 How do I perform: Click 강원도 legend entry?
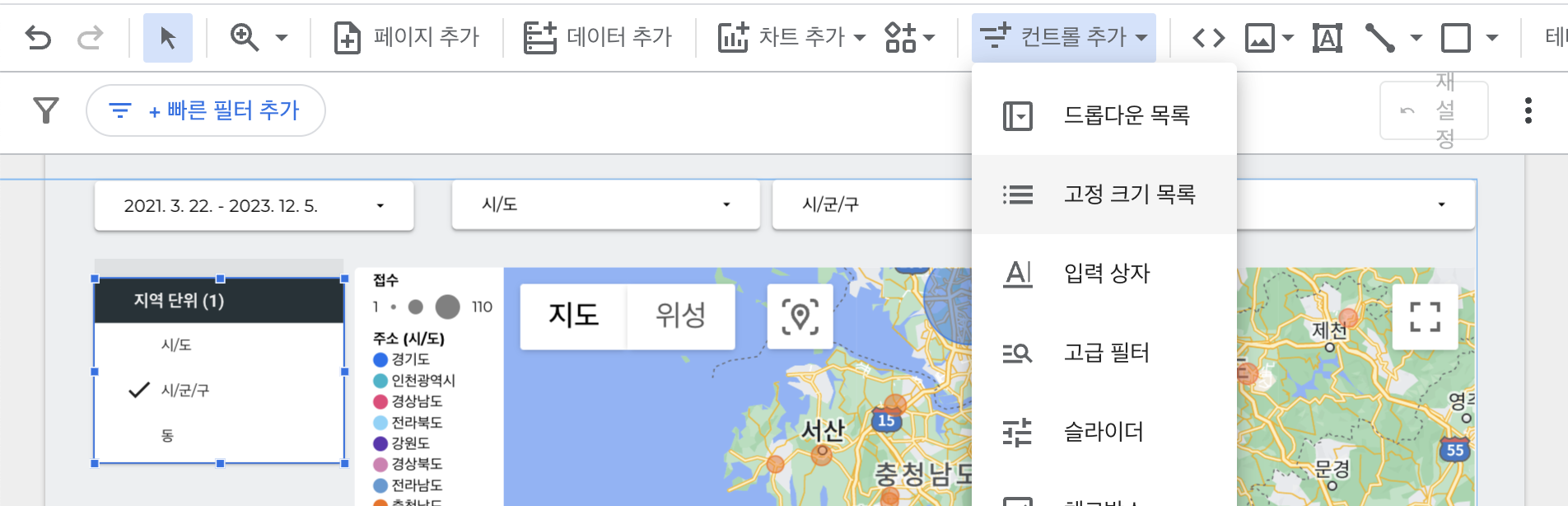tap(401, 443)
